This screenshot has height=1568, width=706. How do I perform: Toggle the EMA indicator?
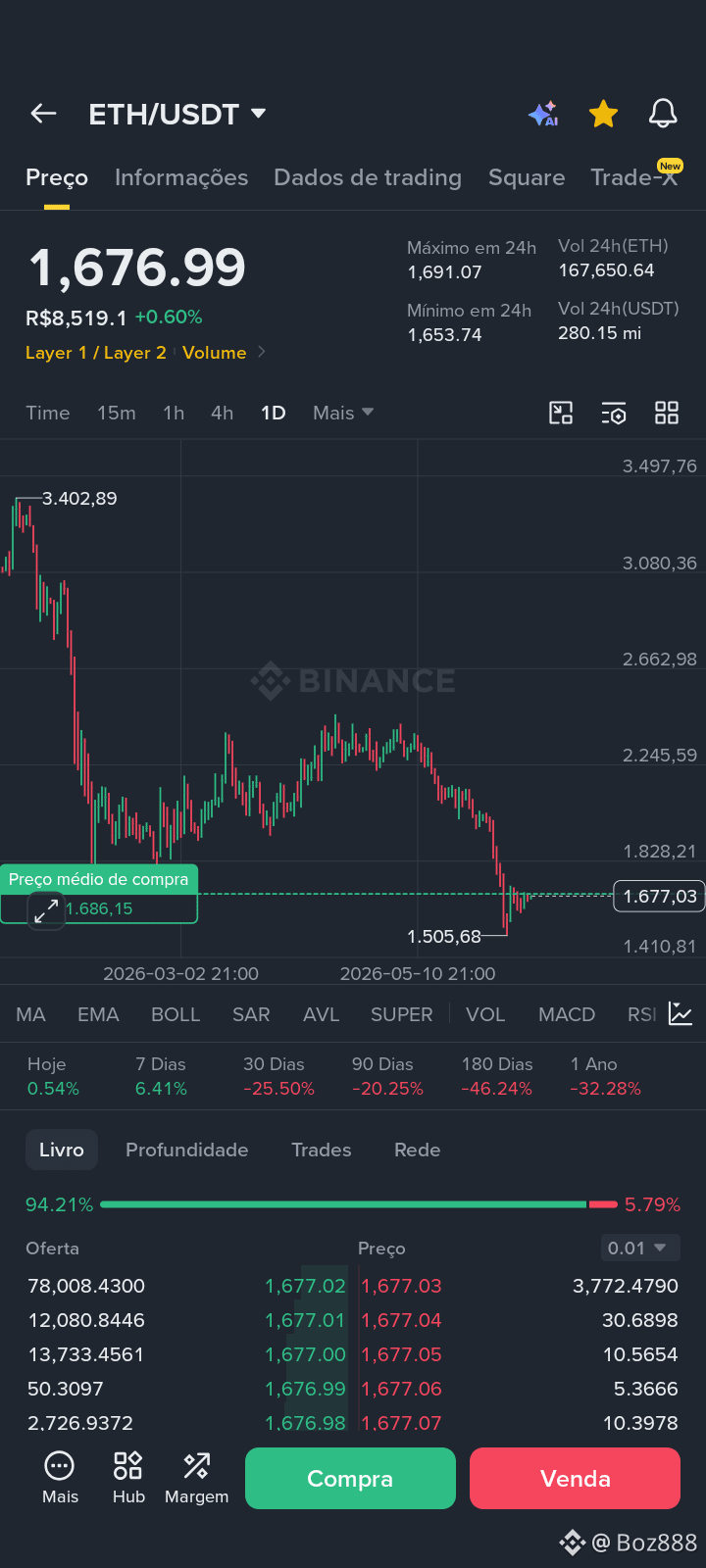[98, 1014]
